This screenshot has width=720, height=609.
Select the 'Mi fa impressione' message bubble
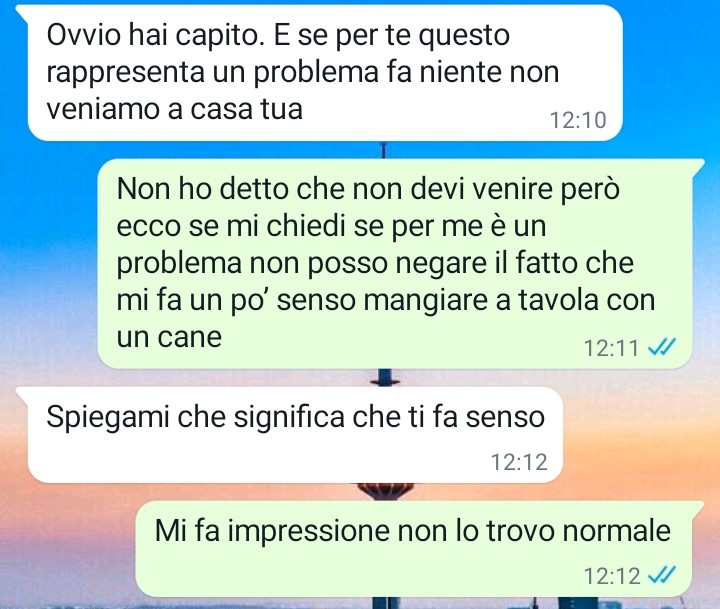[x=414, y=549]
